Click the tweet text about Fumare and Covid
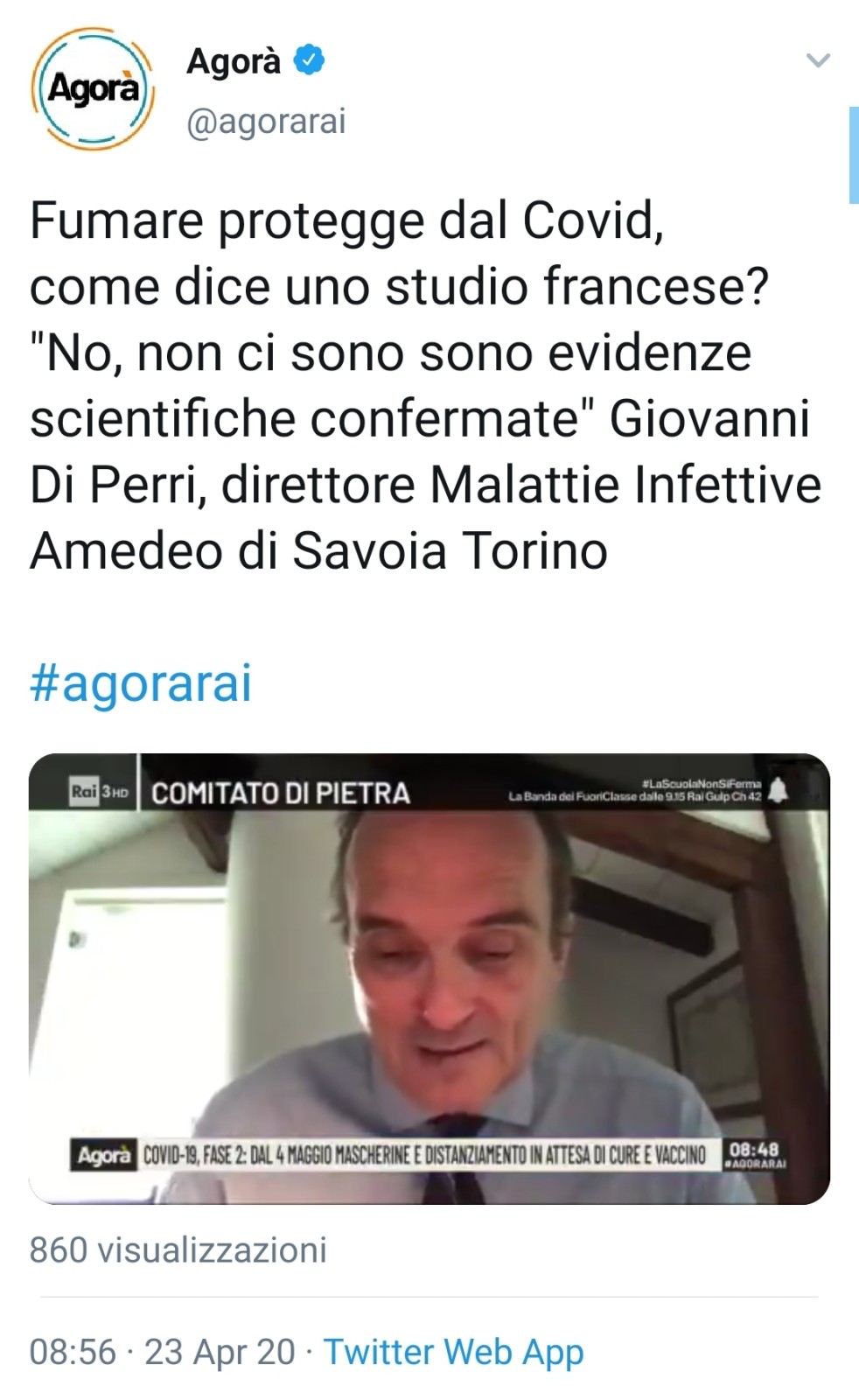This screenshot has height=1400, width=859. 426,386
